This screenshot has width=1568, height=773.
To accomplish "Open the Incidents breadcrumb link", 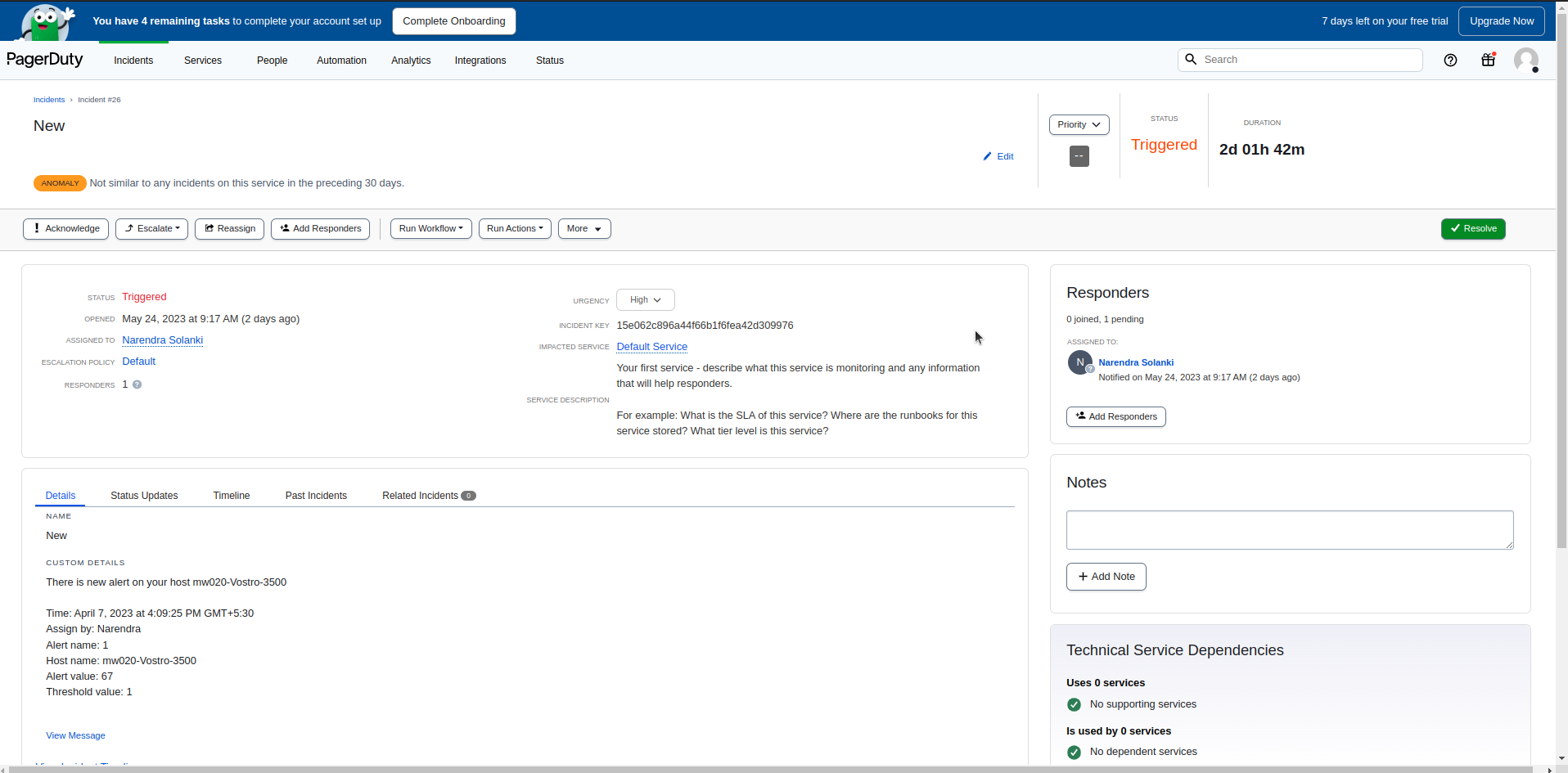I will click(x=49, y=100).
